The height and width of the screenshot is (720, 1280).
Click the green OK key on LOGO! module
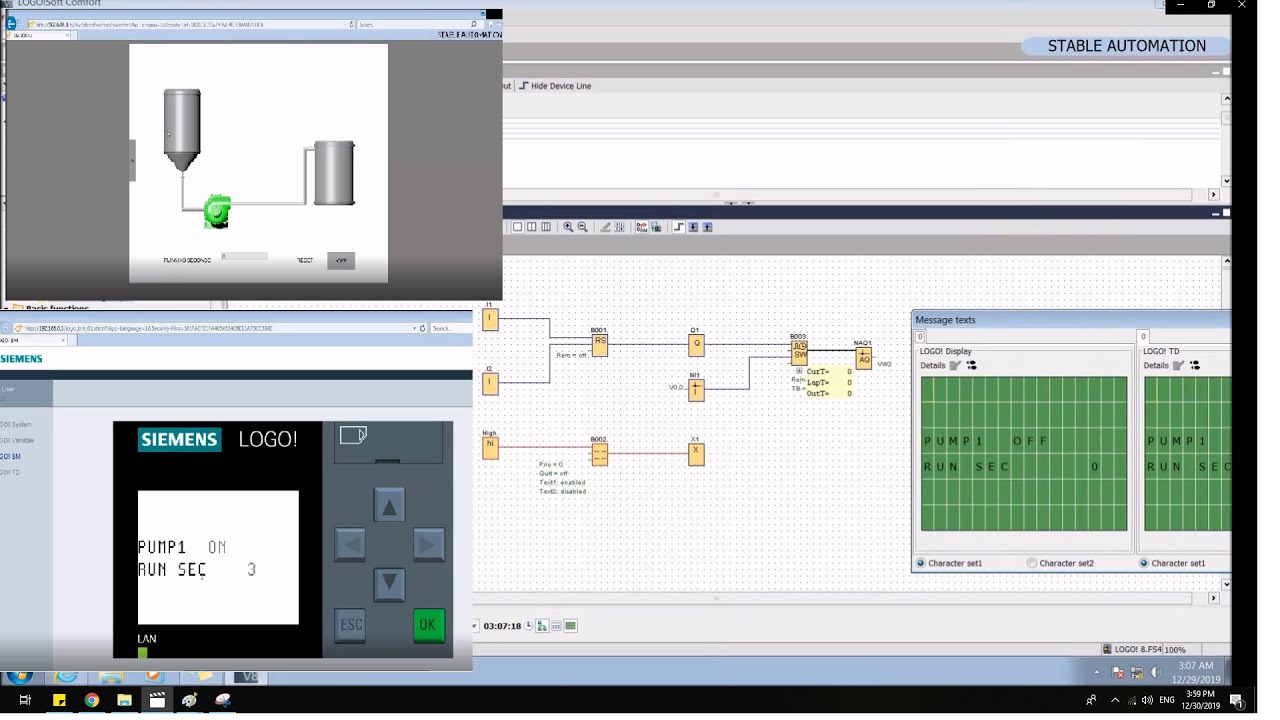tap(429, 625)
